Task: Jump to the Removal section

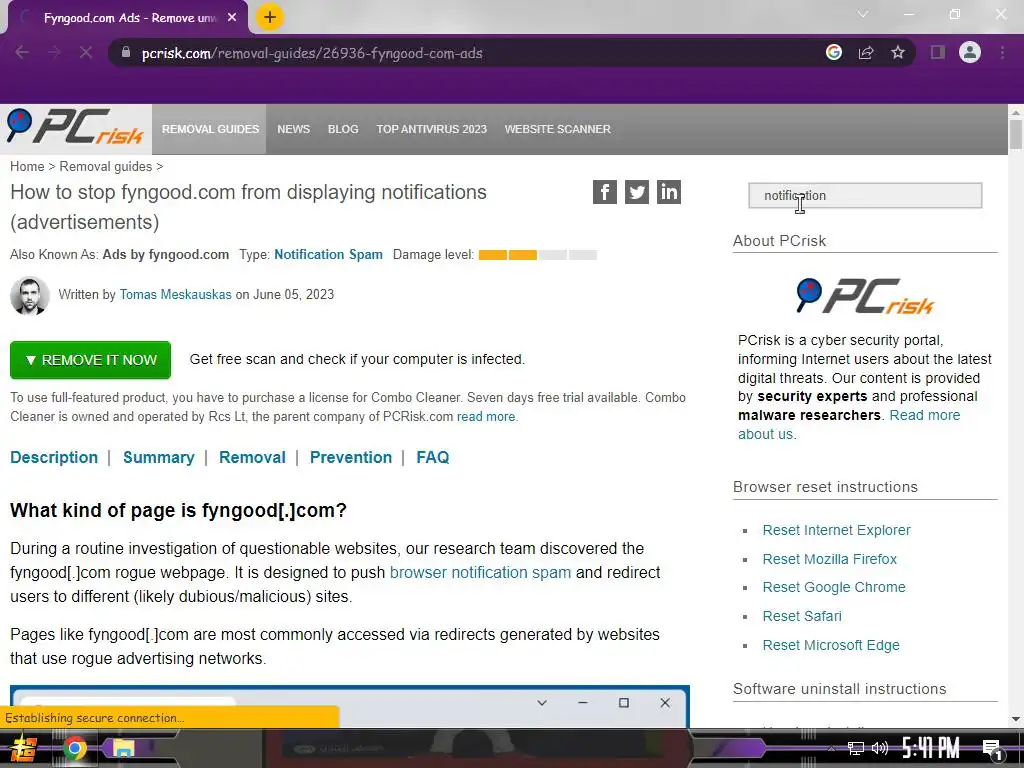Action: click(252, 457)
